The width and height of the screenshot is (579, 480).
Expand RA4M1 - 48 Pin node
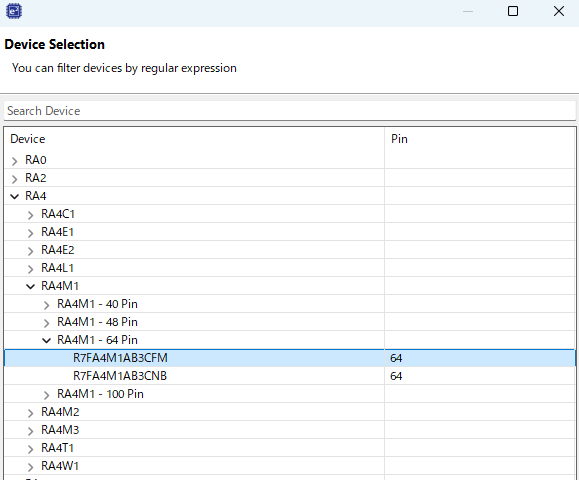pos(47,323)
